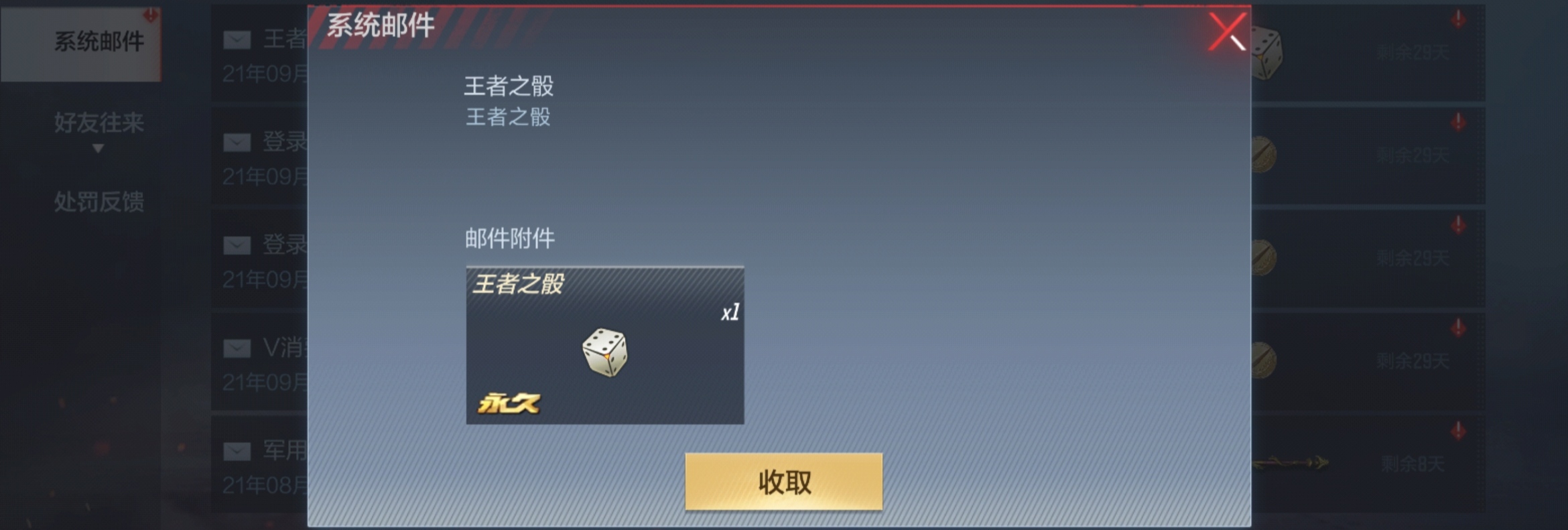Click the 永久 permanent badge
The height and width of the screenshot is (530, 1568).
point(509,403)
